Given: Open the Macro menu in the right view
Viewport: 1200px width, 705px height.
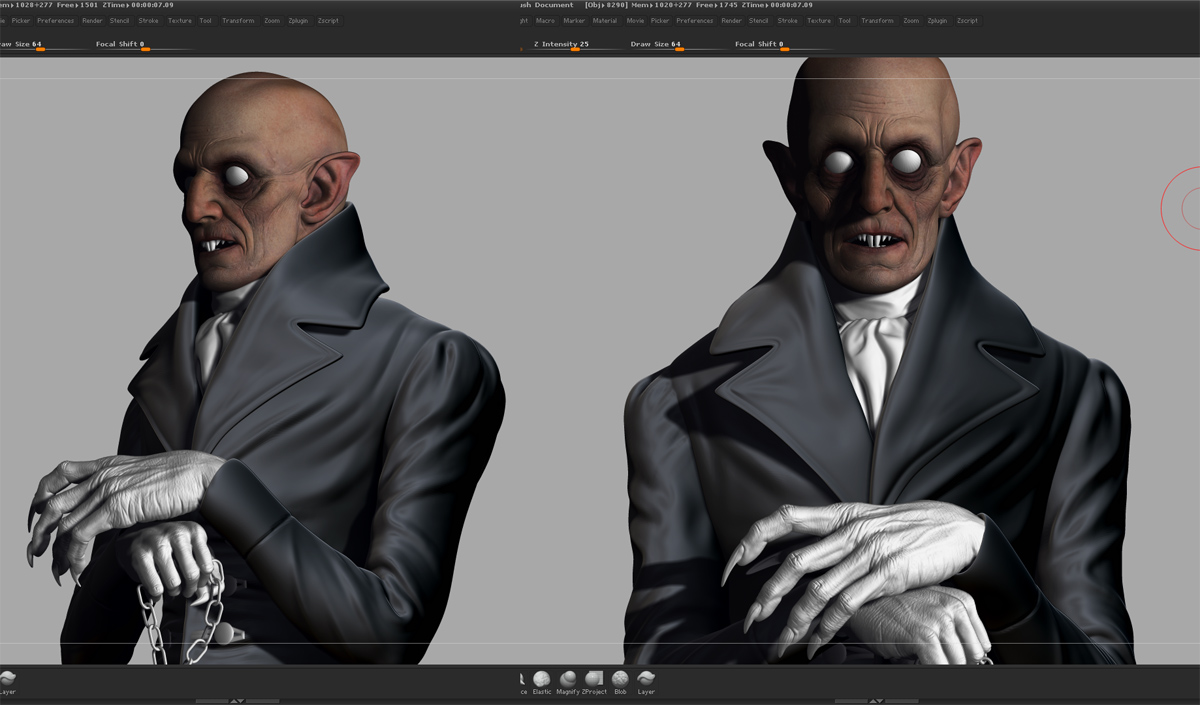Looking at the screenshot, I should point(545,20).
